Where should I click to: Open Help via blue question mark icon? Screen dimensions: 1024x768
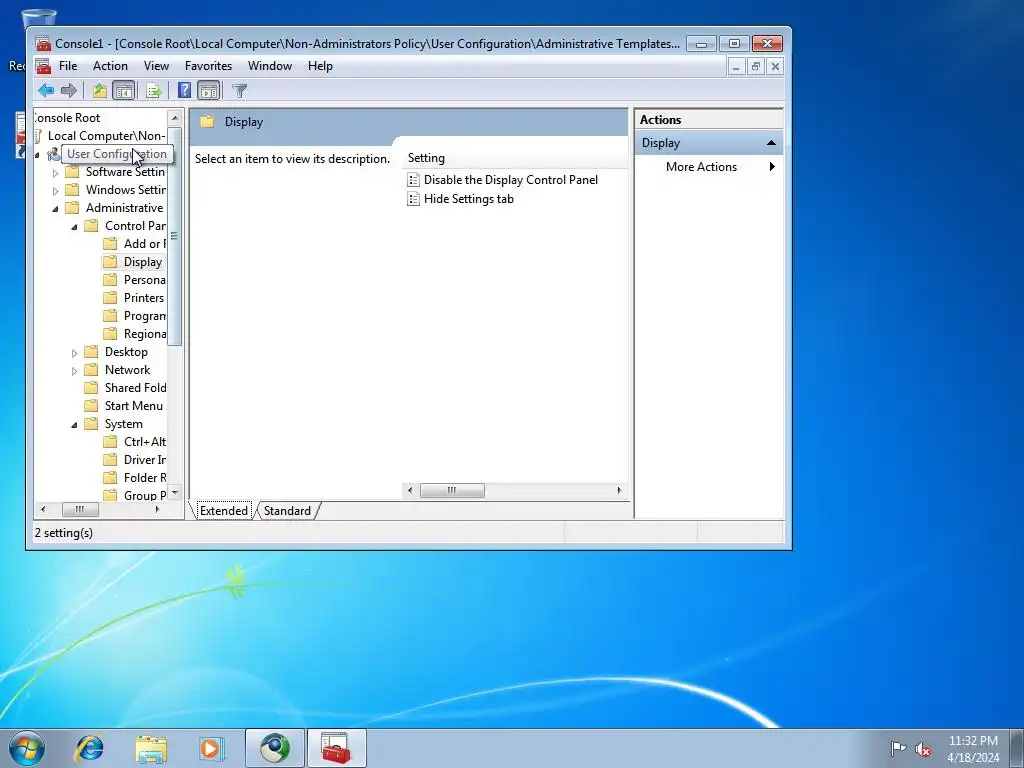[185, 90]
